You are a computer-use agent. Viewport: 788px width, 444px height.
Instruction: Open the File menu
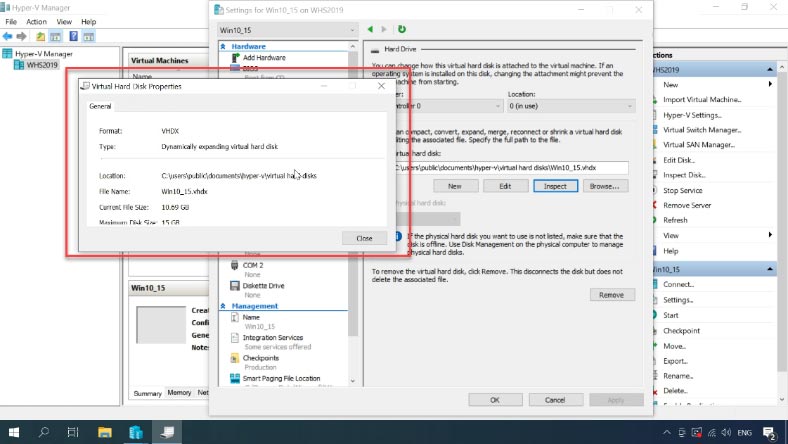[11, 22]
